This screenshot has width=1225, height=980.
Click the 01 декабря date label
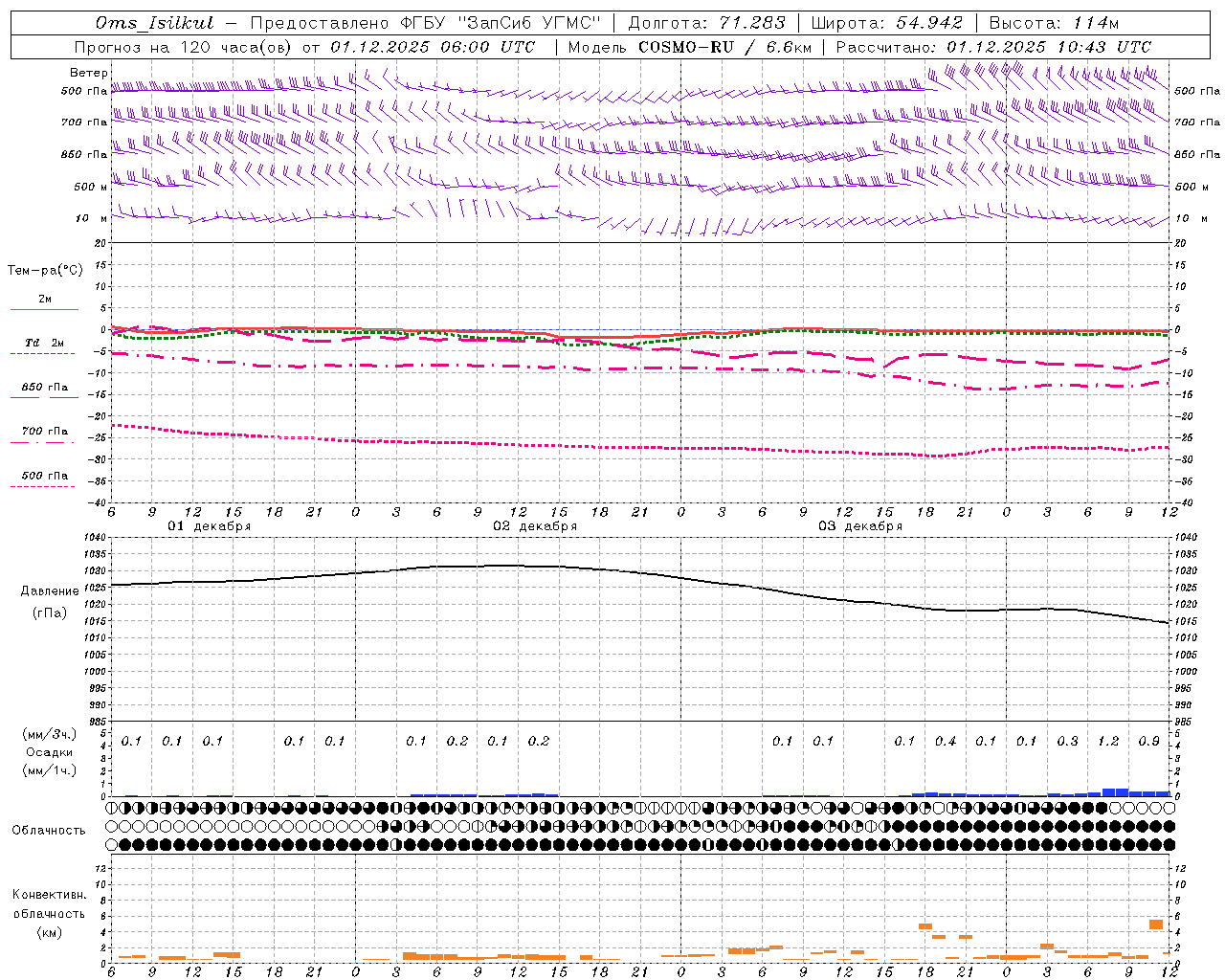210,526
